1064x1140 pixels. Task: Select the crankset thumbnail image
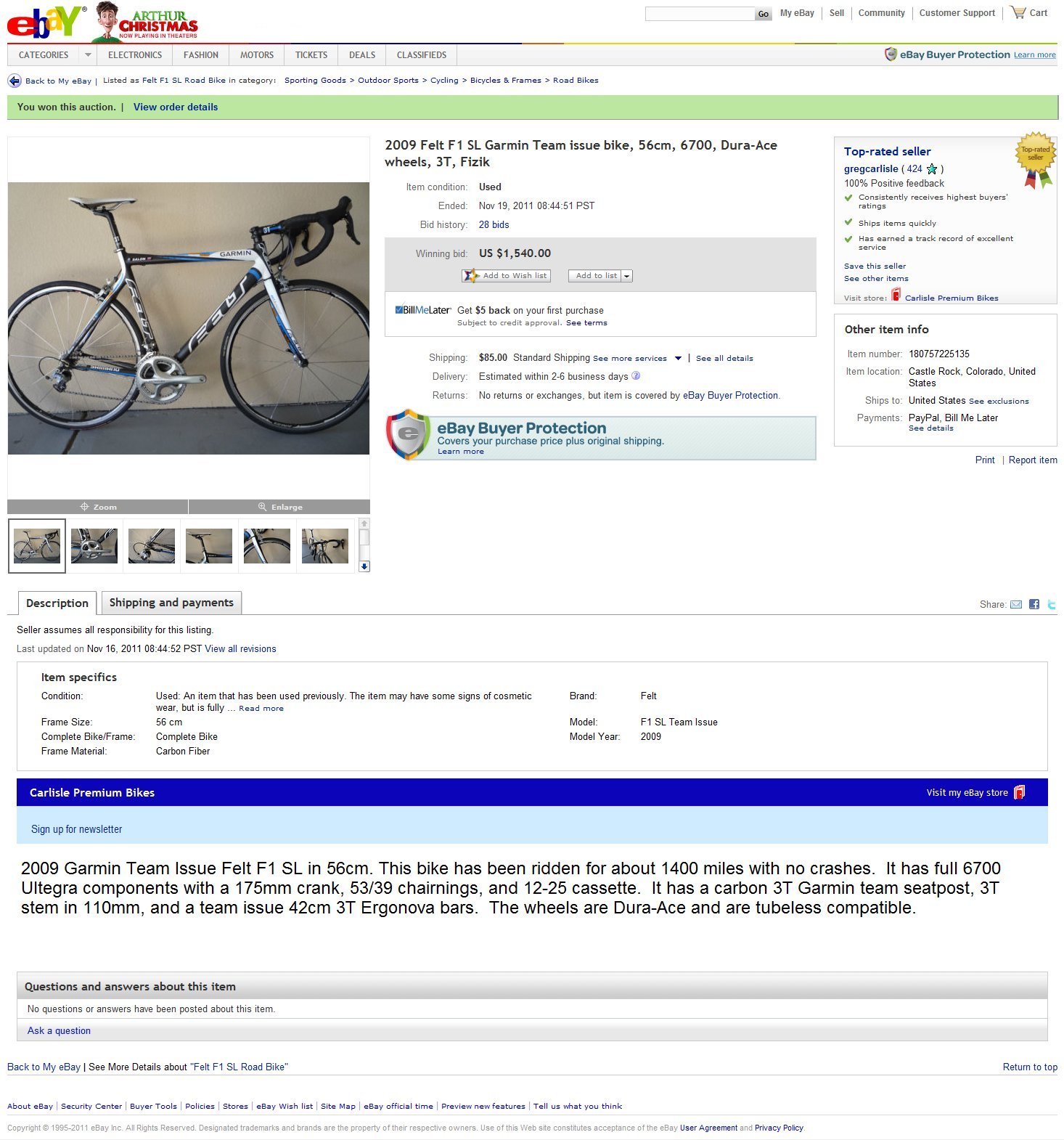coord(94,546)
